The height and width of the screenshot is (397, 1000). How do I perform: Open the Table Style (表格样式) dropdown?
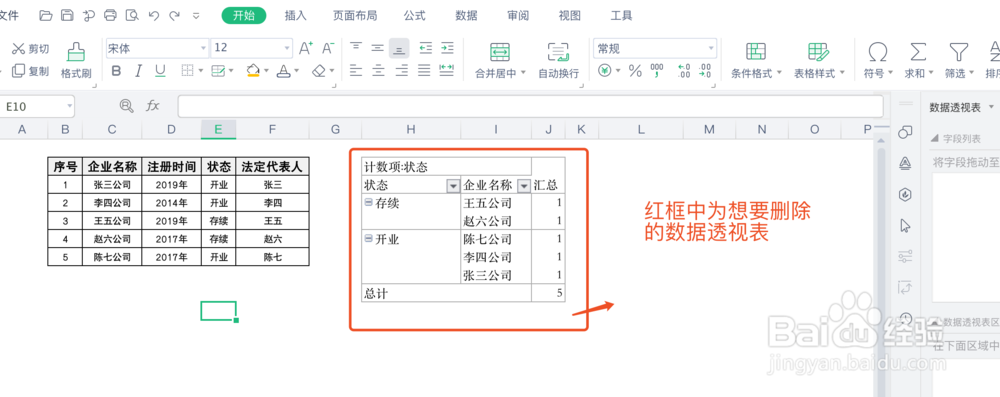coord(842,73)
